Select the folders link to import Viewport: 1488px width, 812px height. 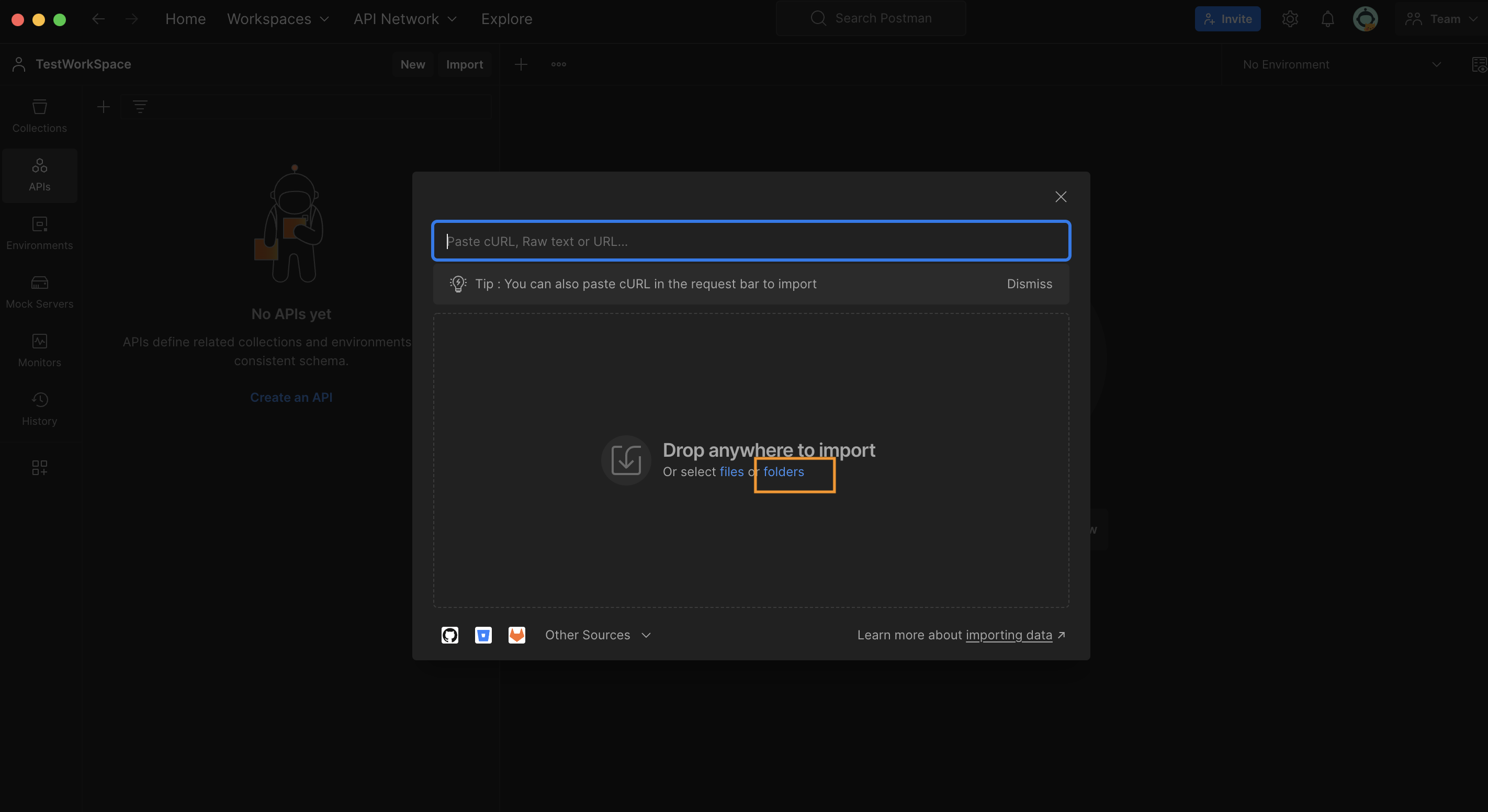[783, 472]
